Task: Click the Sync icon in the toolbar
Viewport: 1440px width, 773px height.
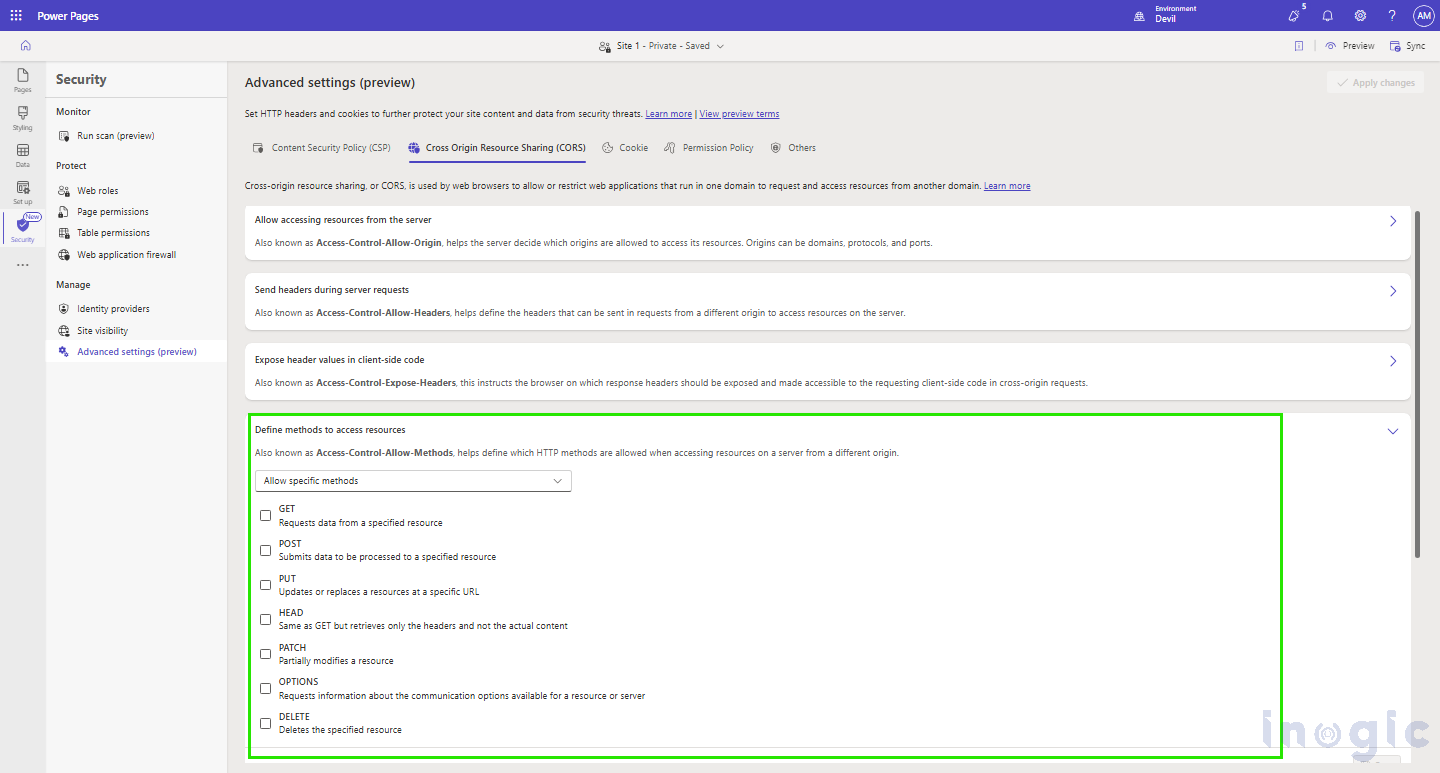Action: [x=1395, y=46]
